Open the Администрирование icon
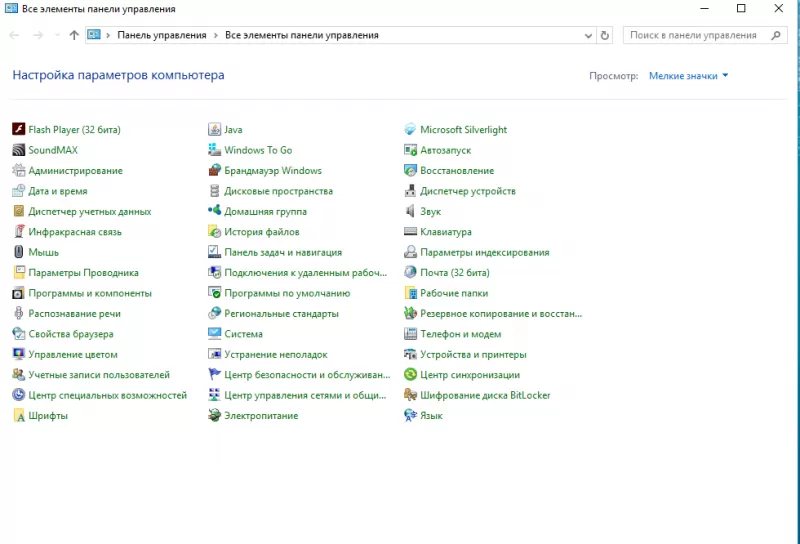Image resolution: width=800 pixels, height=544 pixels. point(18,170)
